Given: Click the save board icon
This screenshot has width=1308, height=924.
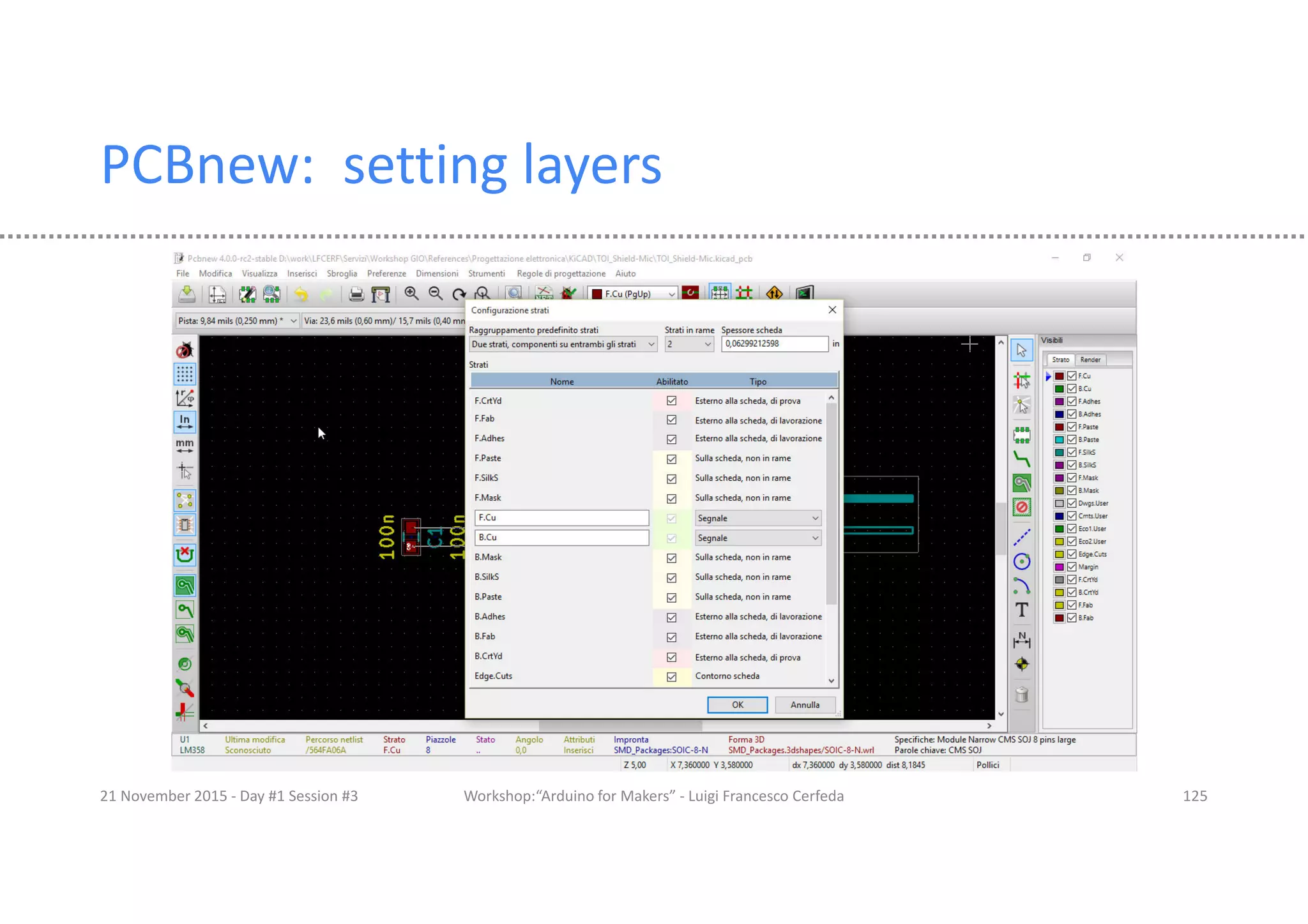Looking at the screenshot, I should pos(186,294).
